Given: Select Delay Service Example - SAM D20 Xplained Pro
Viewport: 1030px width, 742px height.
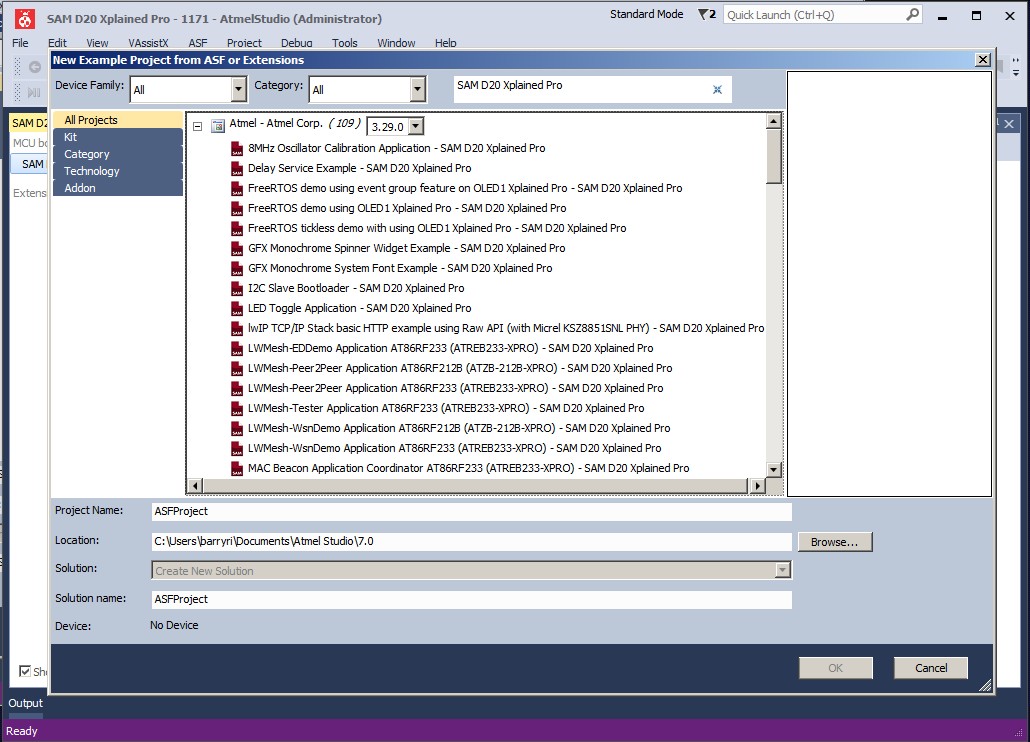Looking at the screenshot, I should [359, 168].
